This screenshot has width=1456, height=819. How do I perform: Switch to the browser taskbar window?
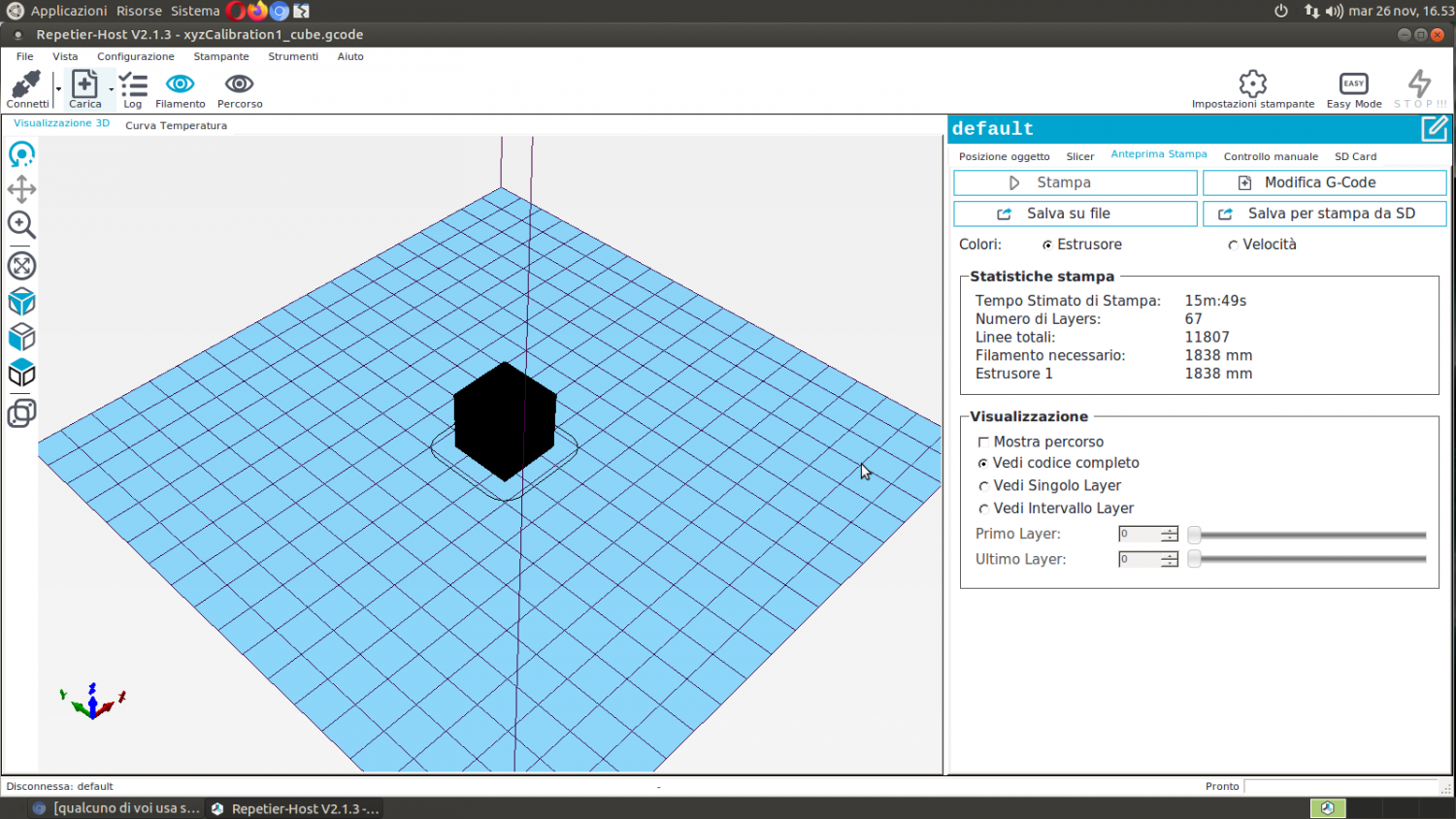[116, 808]
